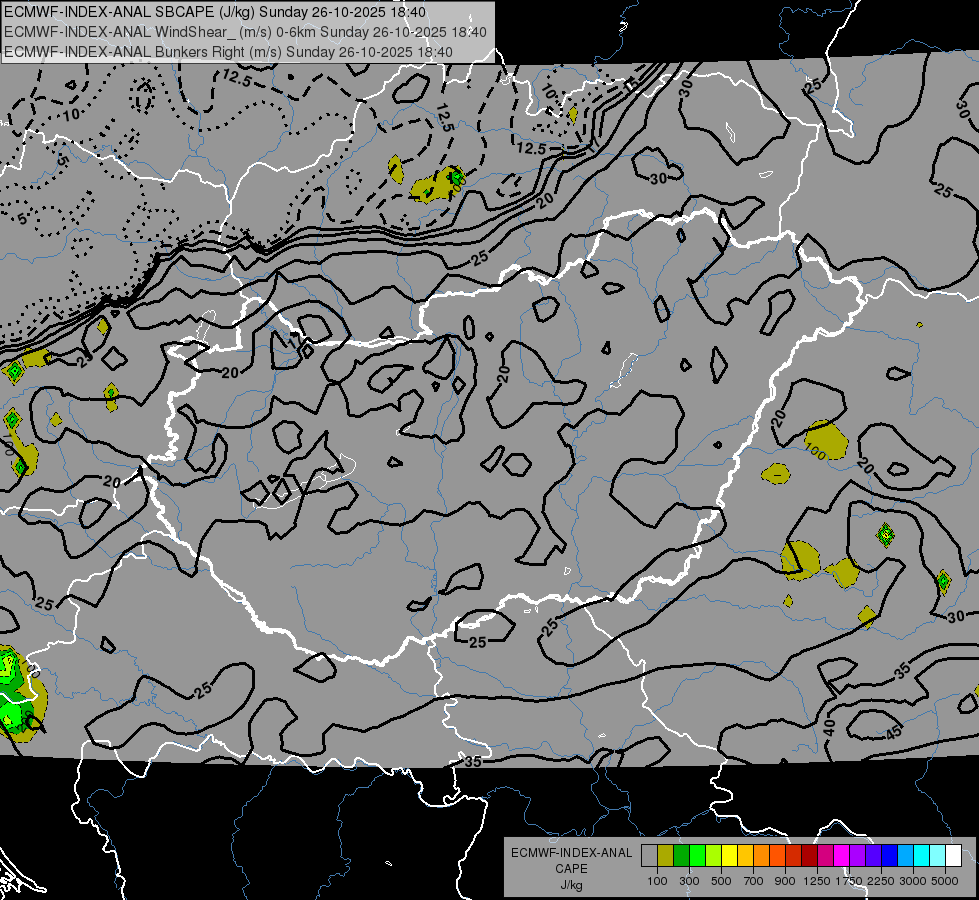The image size is (979, 900).
Task: Click the dark green legend swatch
Action: (681, 856)
